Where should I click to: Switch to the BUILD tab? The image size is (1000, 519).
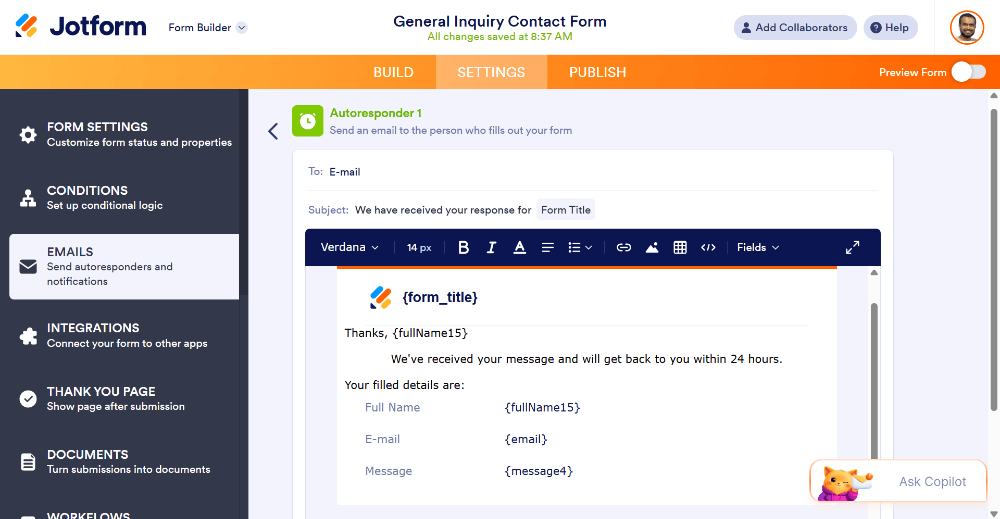coord(393,72)
